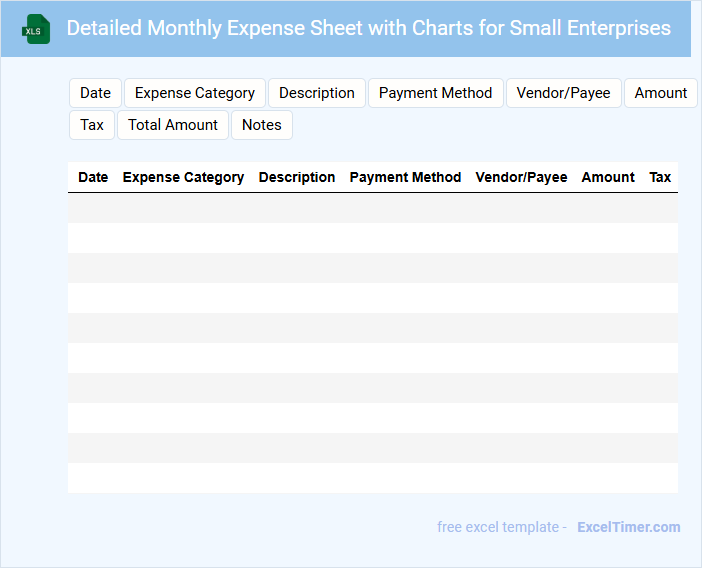The height and width of the screenshot is (568, 702).
Task: Select the Tax tag
Action: click(92, 125)
